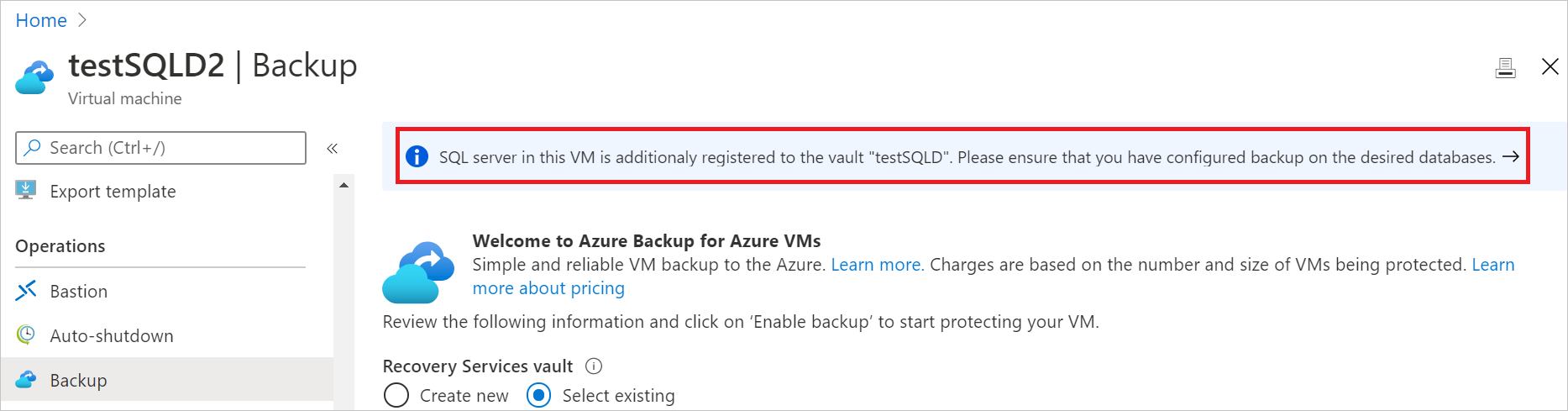The width and height of the screenshot is (1568, 411).
Task: Click the Bastion icon in Operations
Action: (x=26, y=291)
